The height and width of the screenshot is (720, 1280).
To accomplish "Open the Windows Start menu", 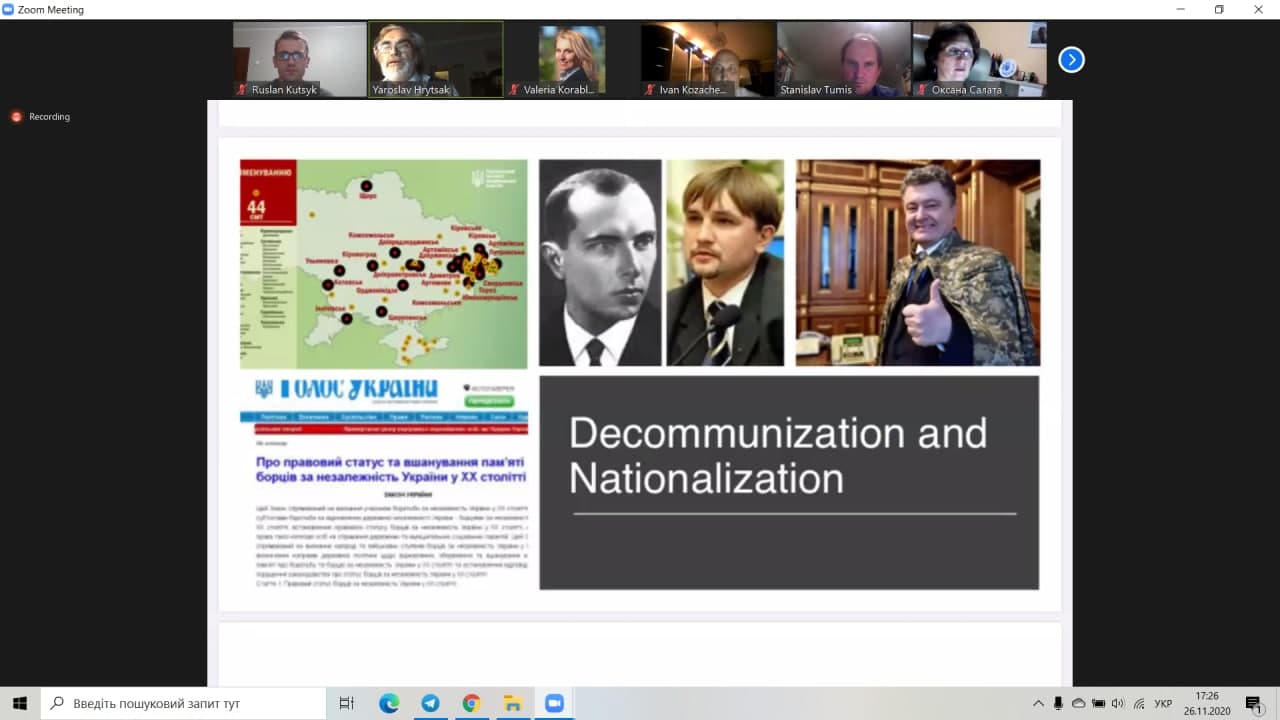I will [x=20, y=703].
